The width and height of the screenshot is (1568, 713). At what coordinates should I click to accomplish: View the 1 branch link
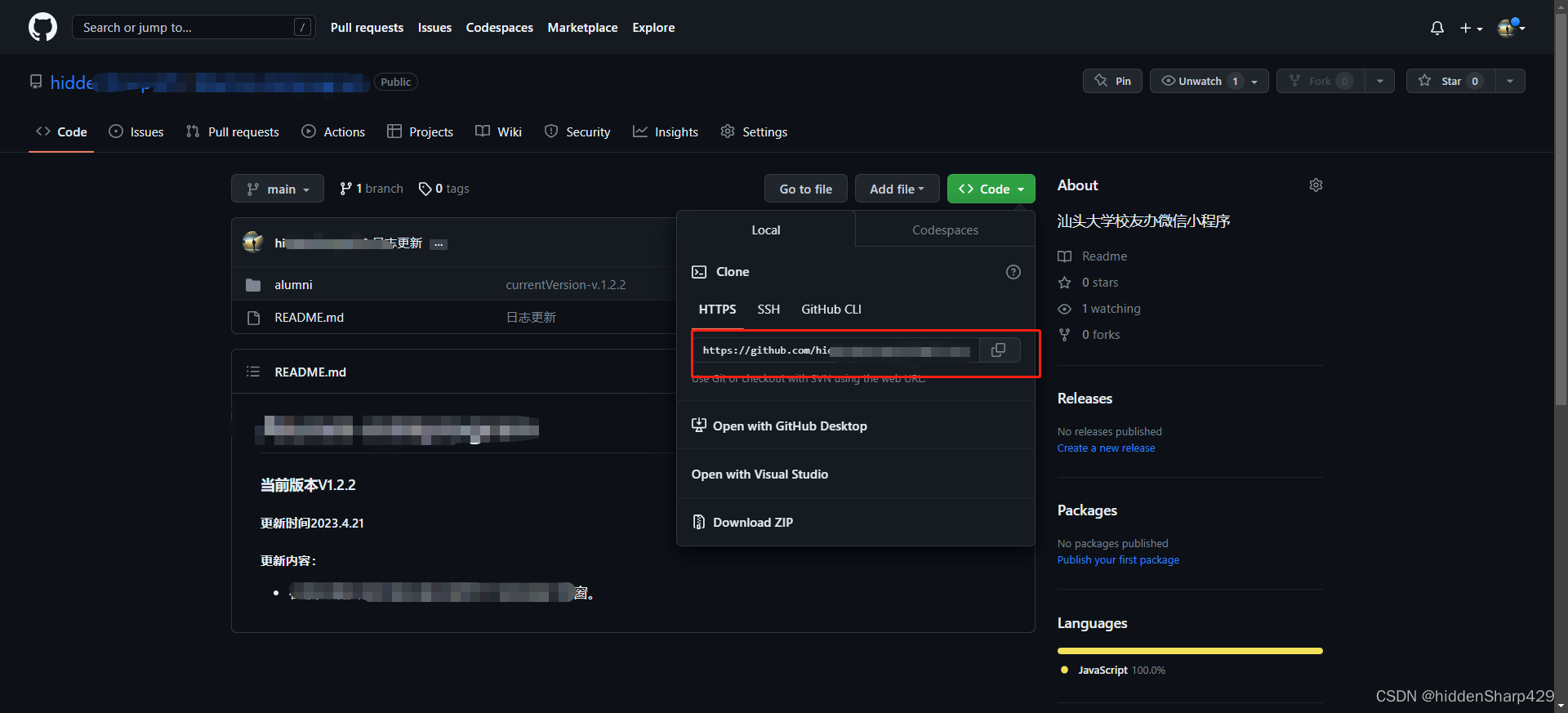tap(372, 189)
